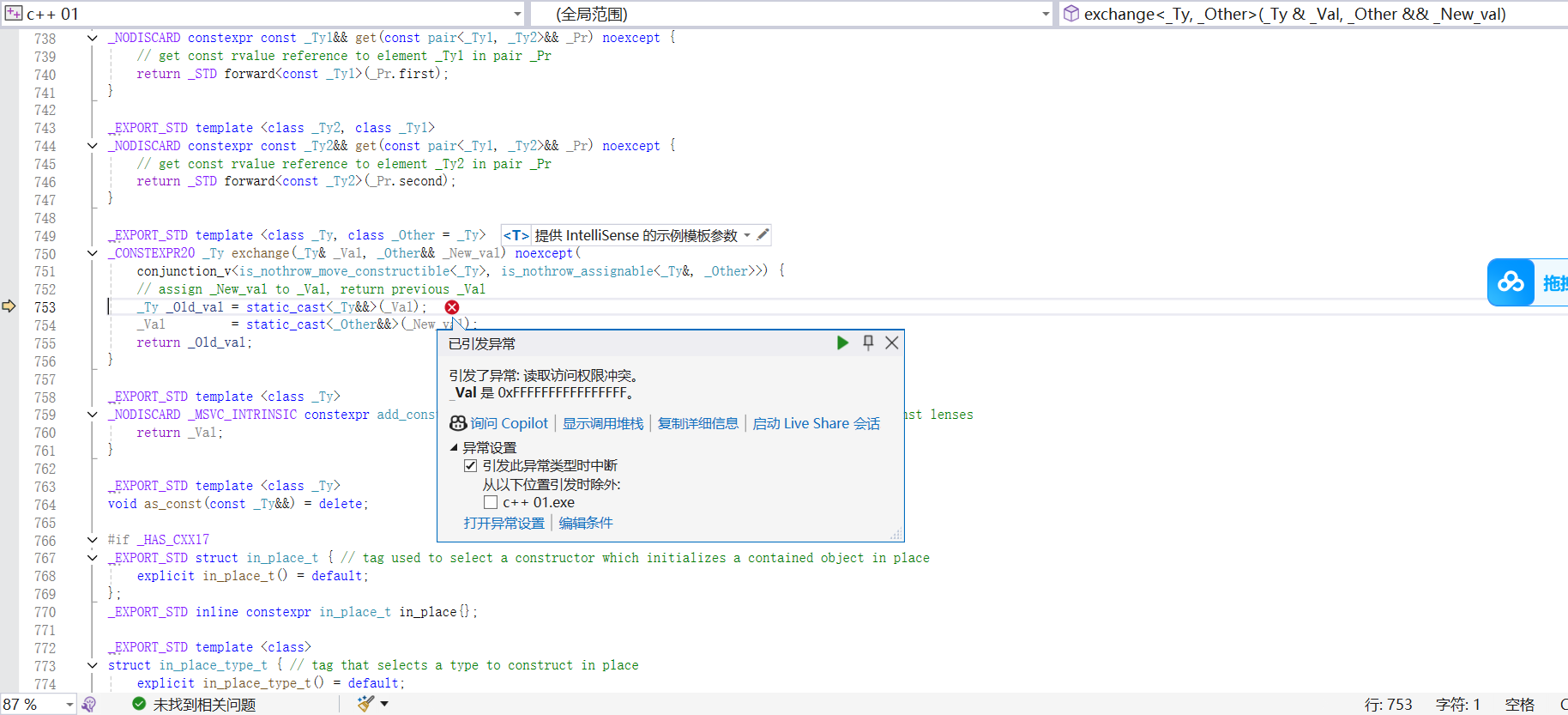The image size is (1568, 715).
Task: Open the zoom 87 % dropdown
Action: coord(69,704)
